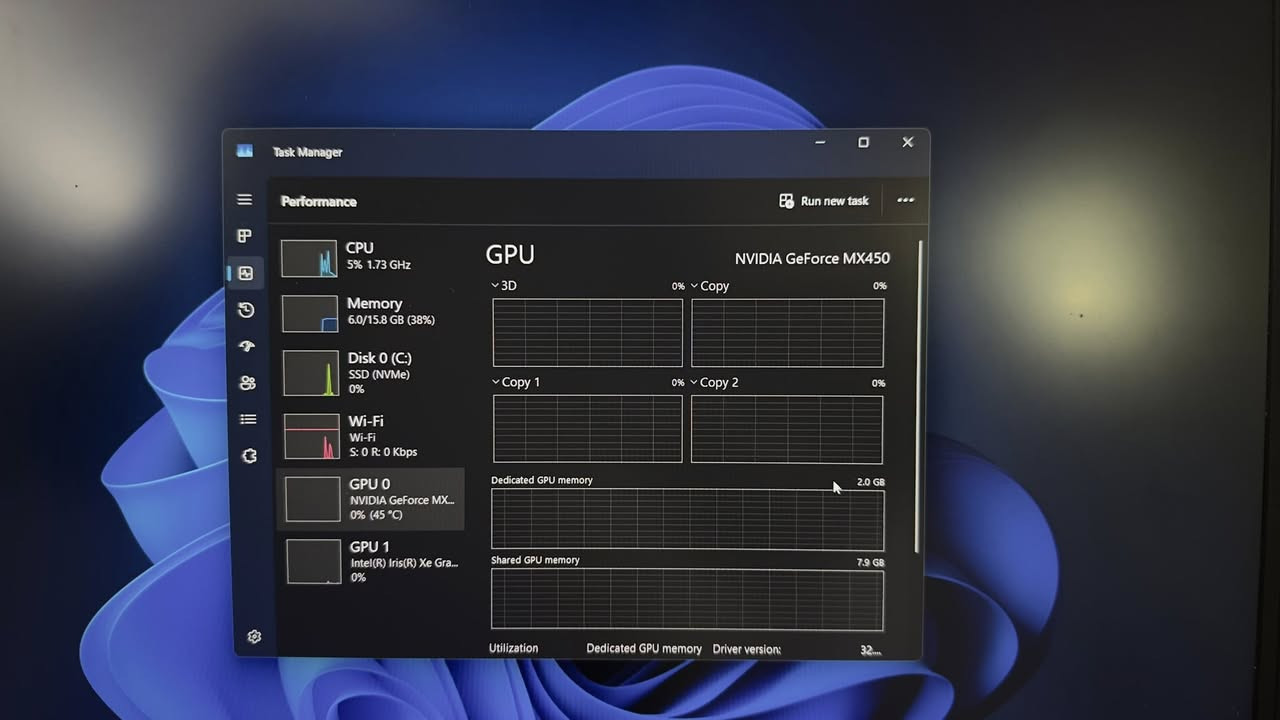1280x720 pixels.
Task: Select GPU 1 Intel Iris Xe entry
Action: point(372,561)
